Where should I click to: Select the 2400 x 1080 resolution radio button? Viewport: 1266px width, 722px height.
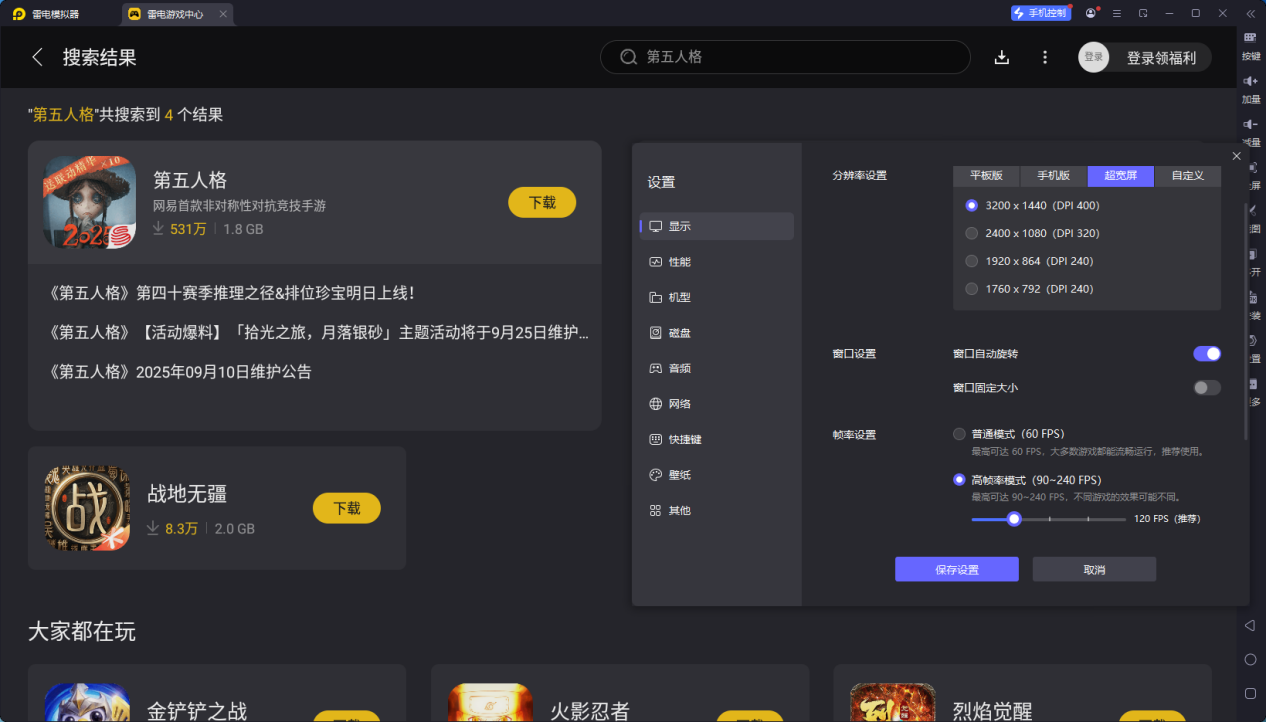971,233
